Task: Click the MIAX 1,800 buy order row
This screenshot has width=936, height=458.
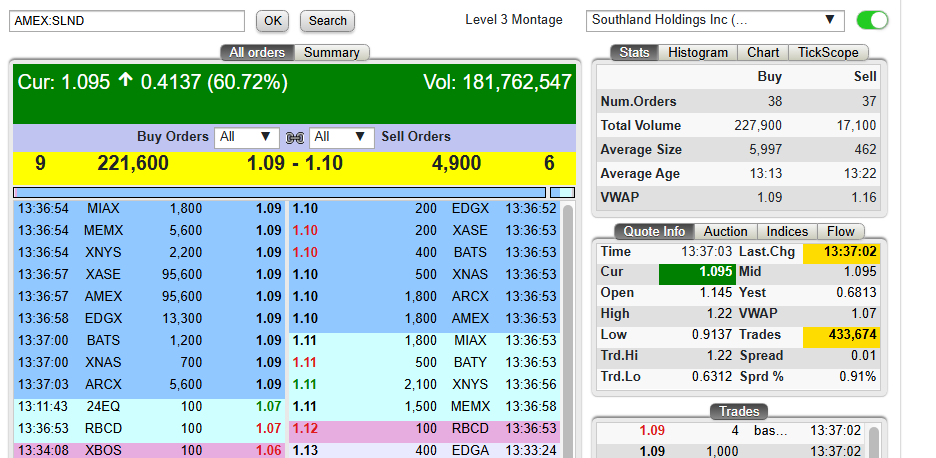Action: (148, 208)
